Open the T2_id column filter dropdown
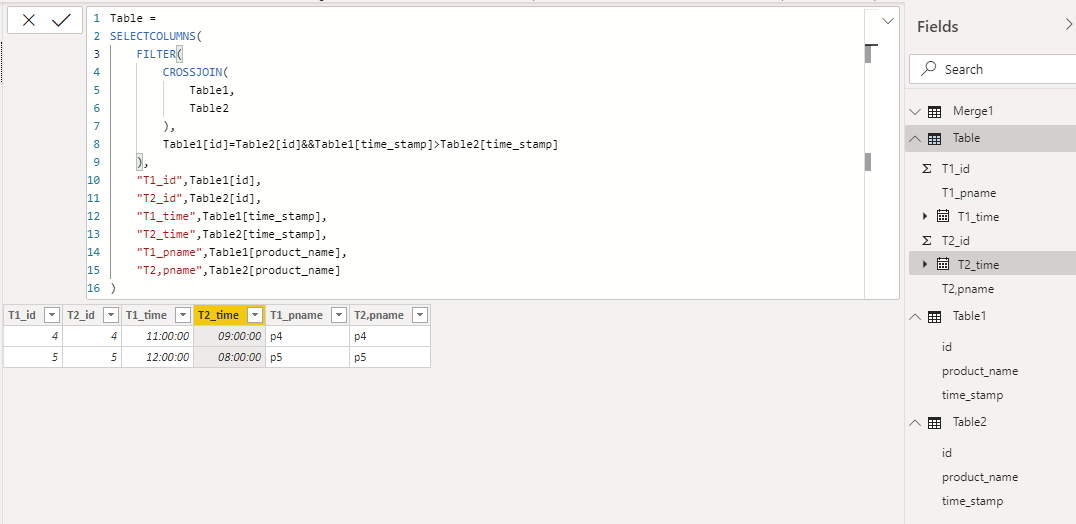The height and width of the screenshot is (524, 1076). click(x=110, y=315)
